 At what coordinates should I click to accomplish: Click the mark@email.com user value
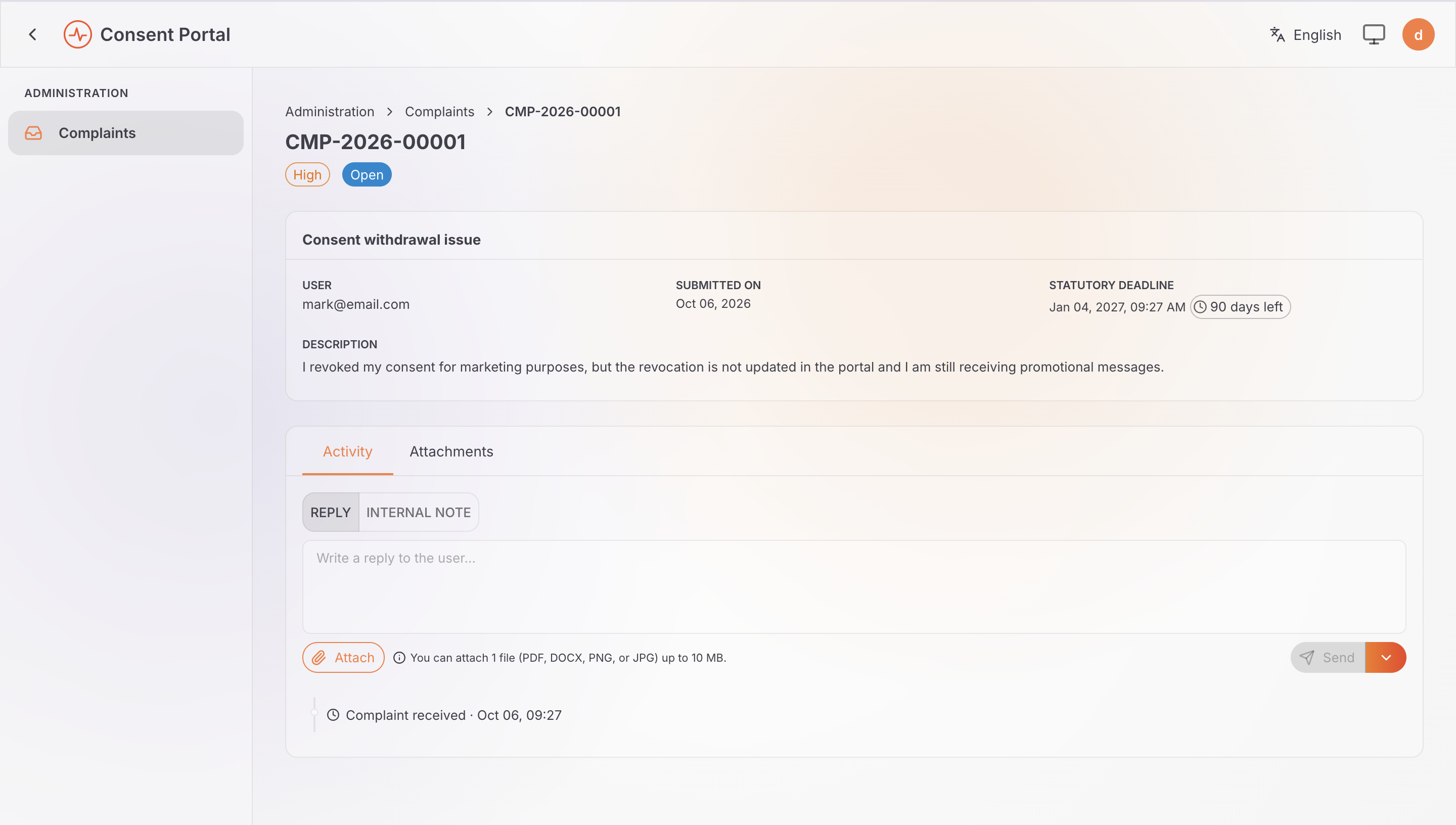356,304
